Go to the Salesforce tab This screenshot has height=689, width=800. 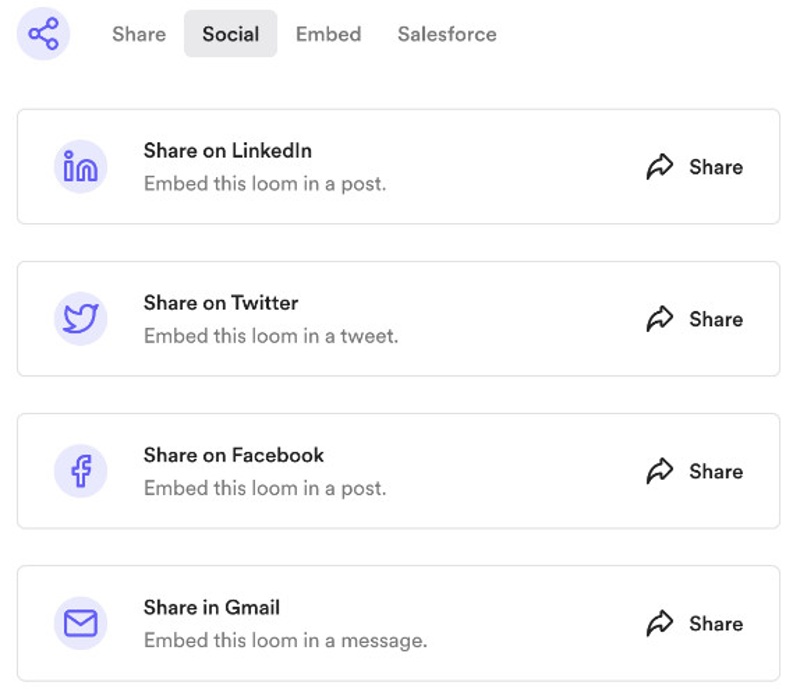point(447,34)
